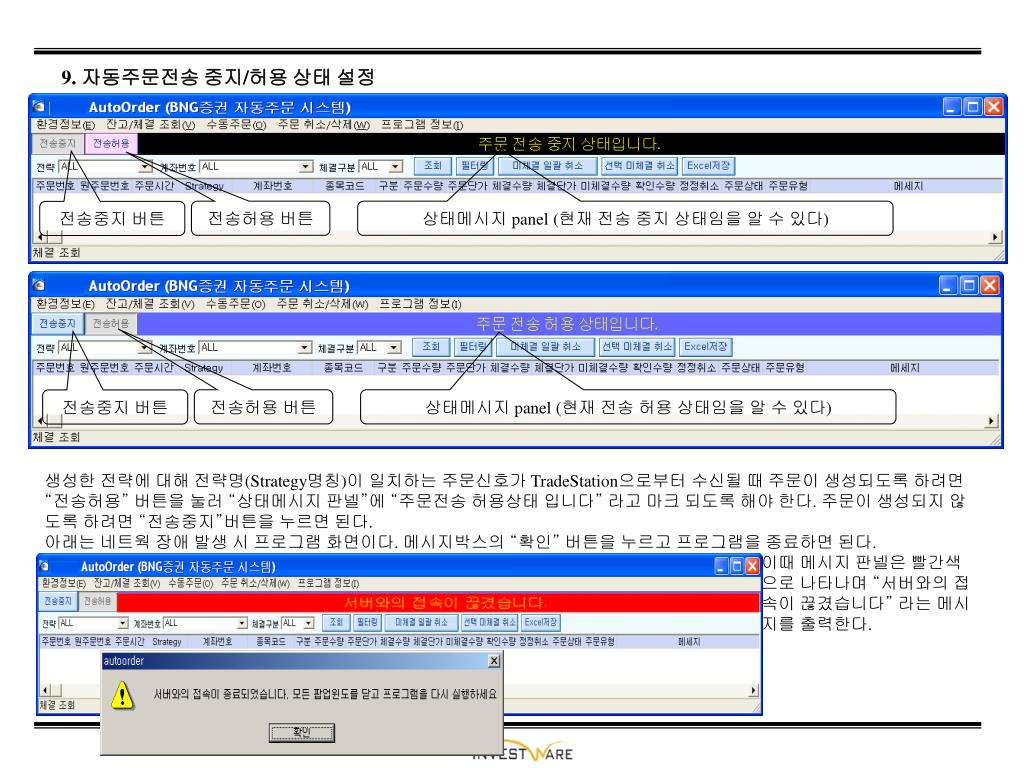Open 주문 취소/삭제 menu in the middle window
This screenshot has height=768, width=1024.
coord(323,304)
